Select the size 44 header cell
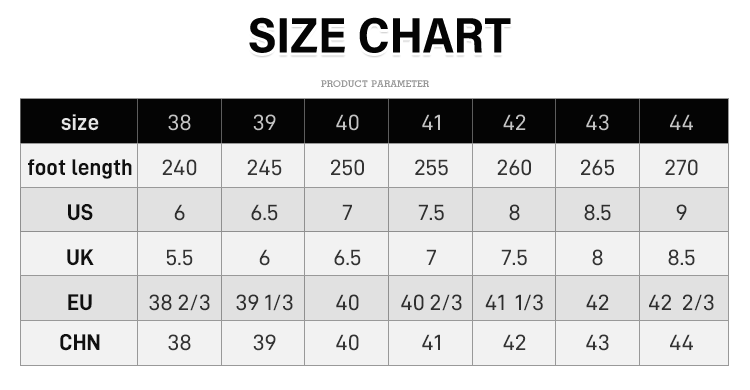Screen dimensions: 750x390 click(684, 122)
